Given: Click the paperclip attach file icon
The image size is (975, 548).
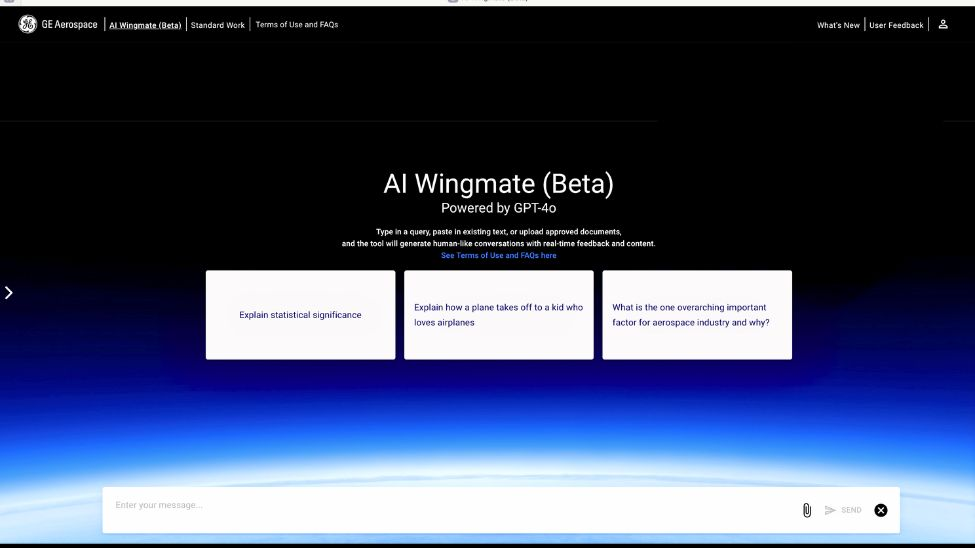Looking at the screenshot, I should [x=807, y=510].
